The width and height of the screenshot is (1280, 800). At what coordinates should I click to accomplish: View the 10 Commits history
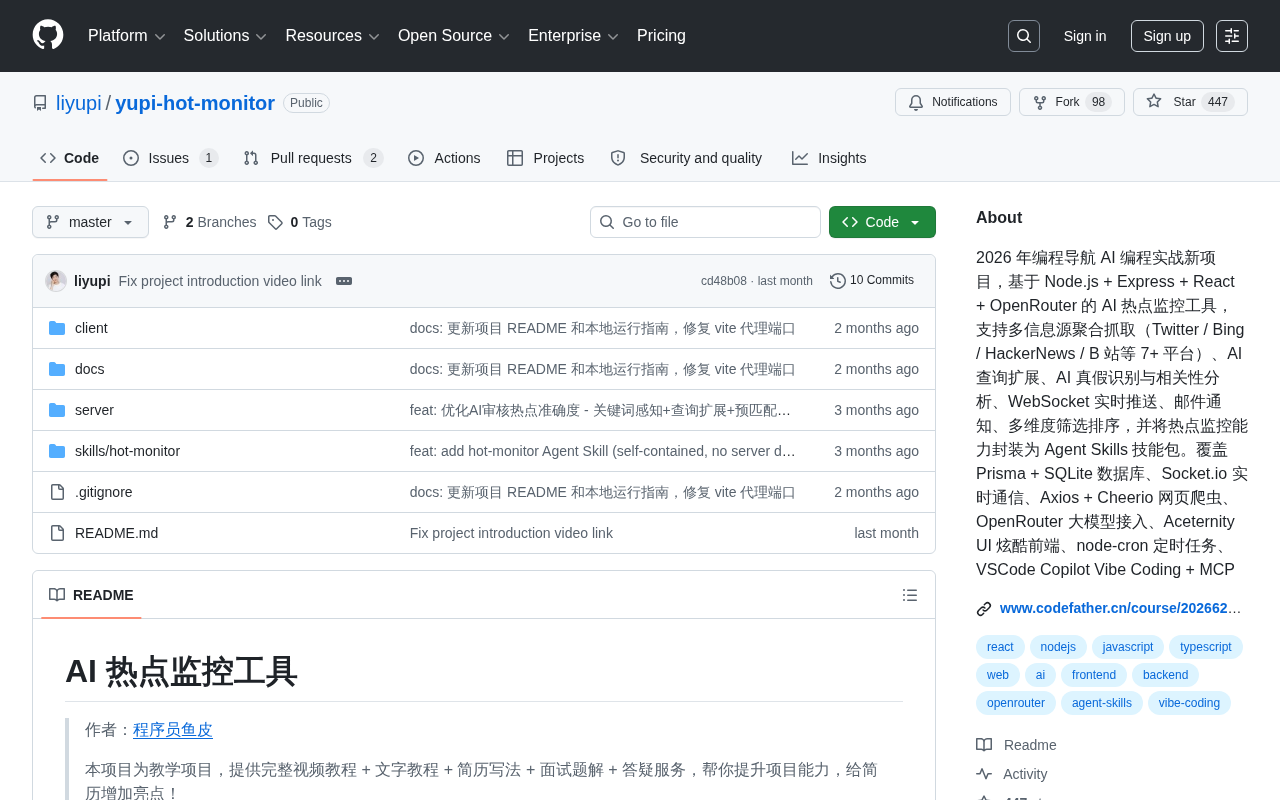872,281
